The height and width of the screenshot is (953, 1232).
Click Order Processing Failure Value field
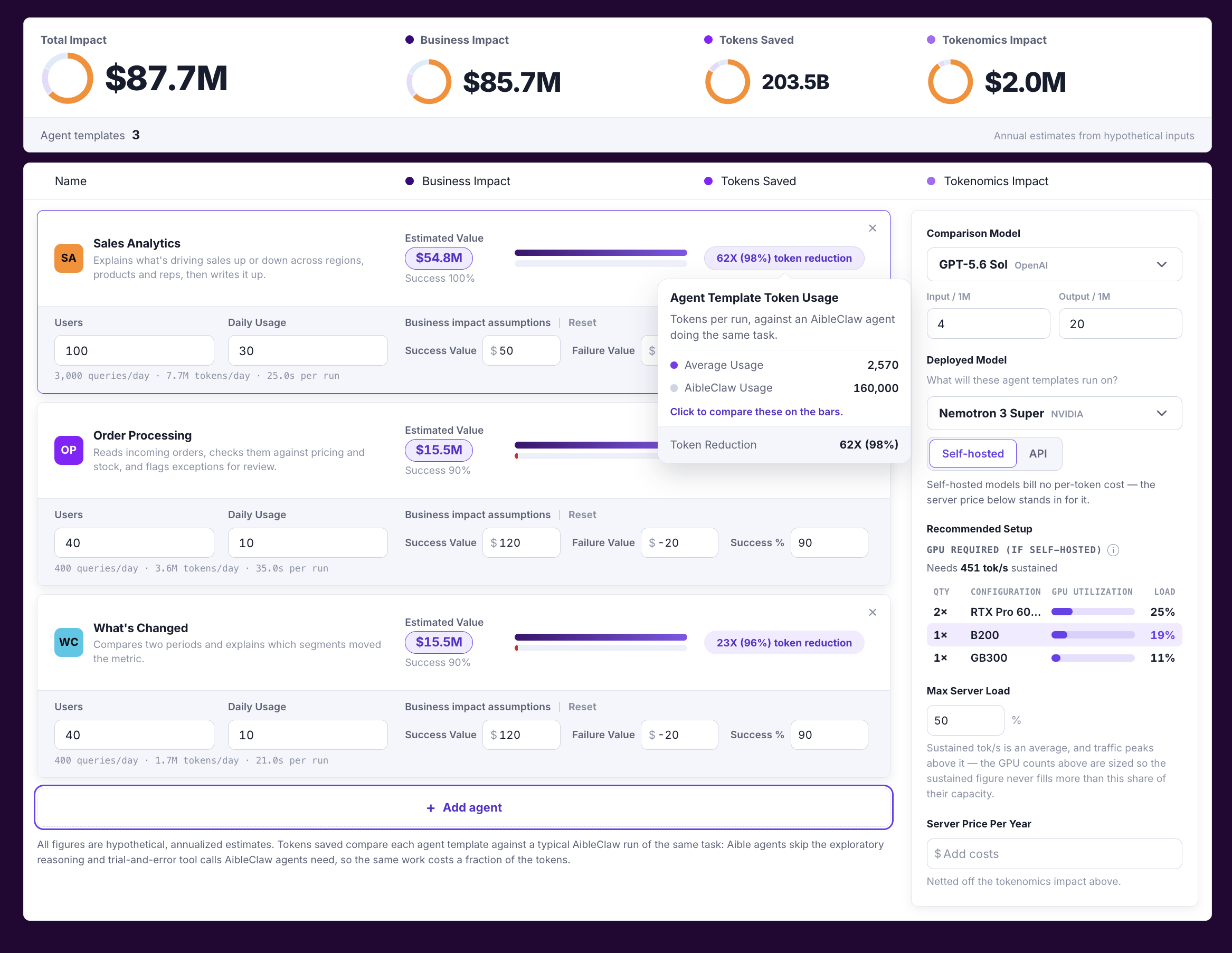click(x=679, y=543)
